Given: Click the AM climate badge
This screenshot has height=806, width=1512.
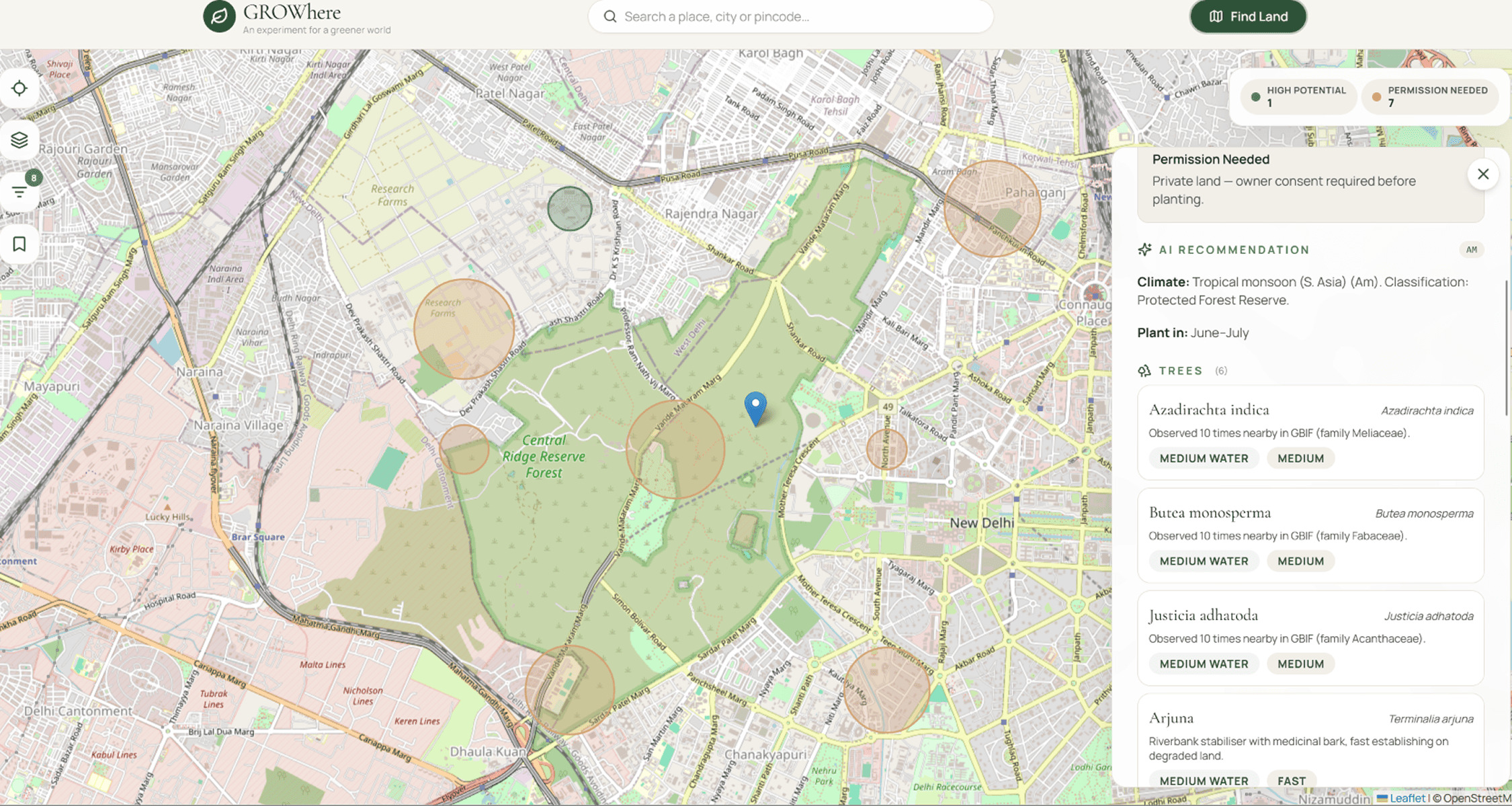Looking at the screenshot, I should 1471,250.
